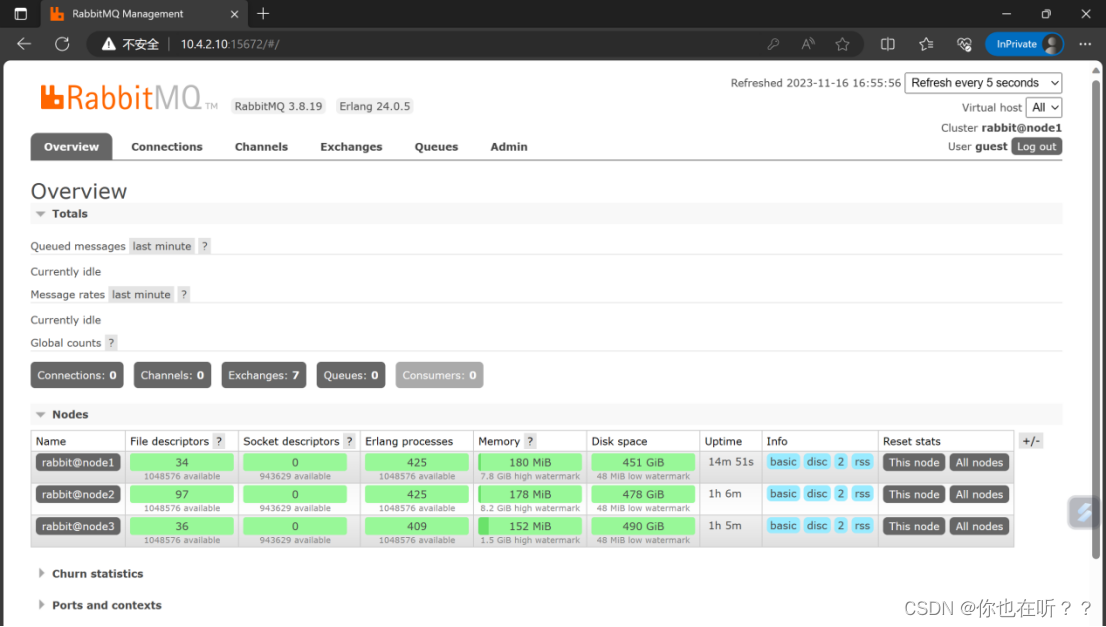Open the Socket descriptors help icon
This screenshot has height=627, width=1106.
tap(349, 440)
